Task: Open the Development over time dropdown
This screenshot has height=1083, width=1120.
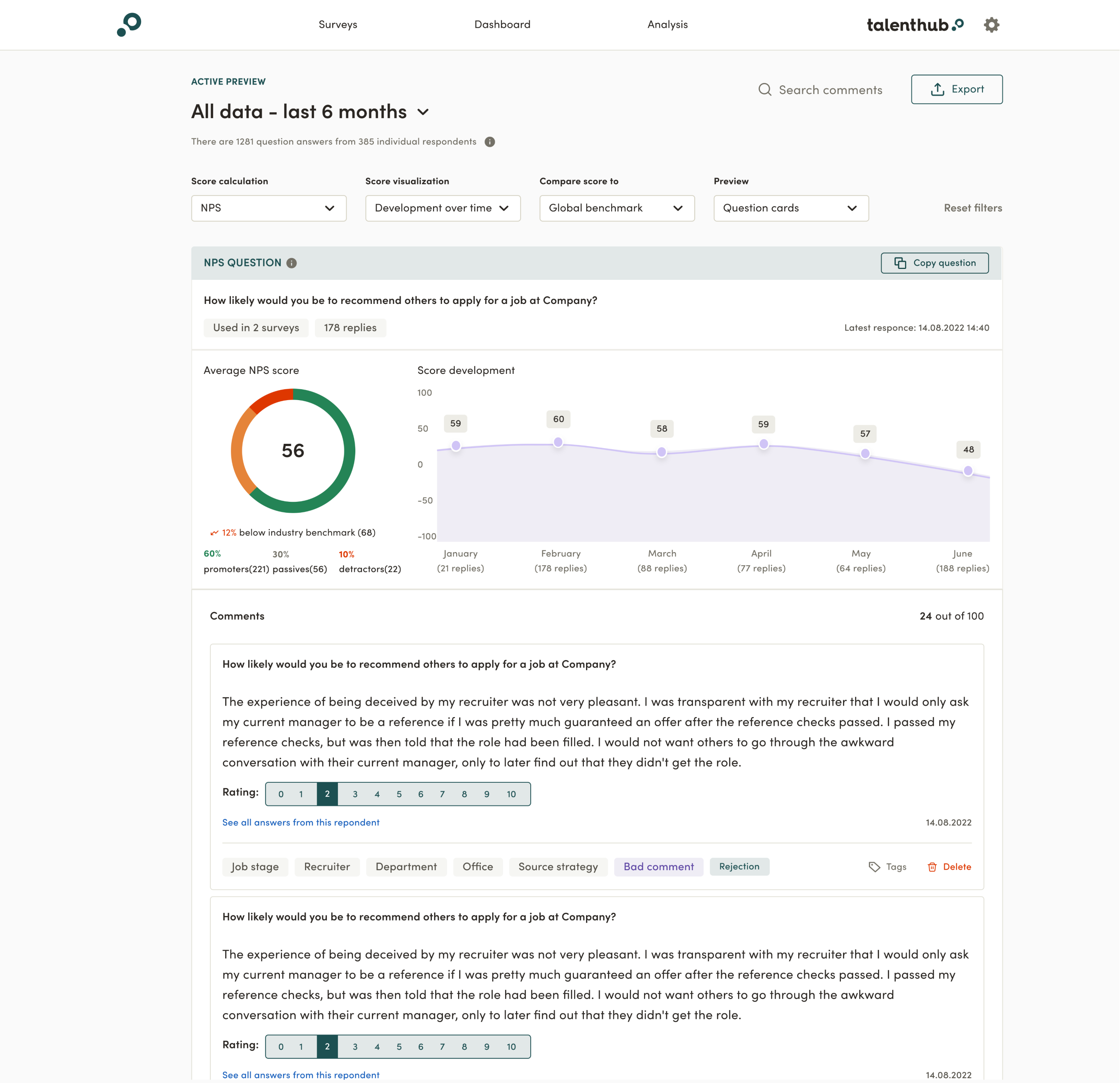Action: (442, 208)
